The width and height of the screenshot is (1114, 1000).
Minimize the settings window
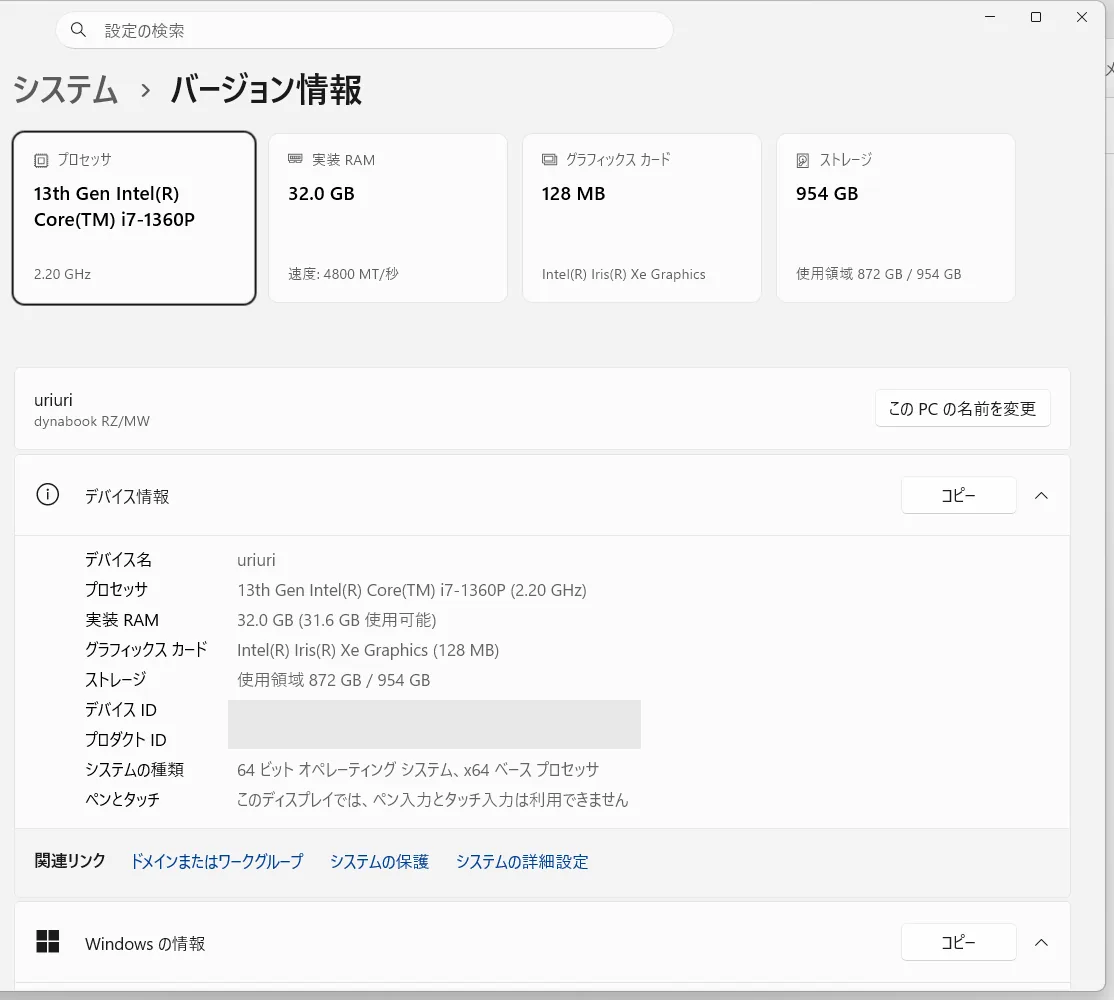coord(990,17)
